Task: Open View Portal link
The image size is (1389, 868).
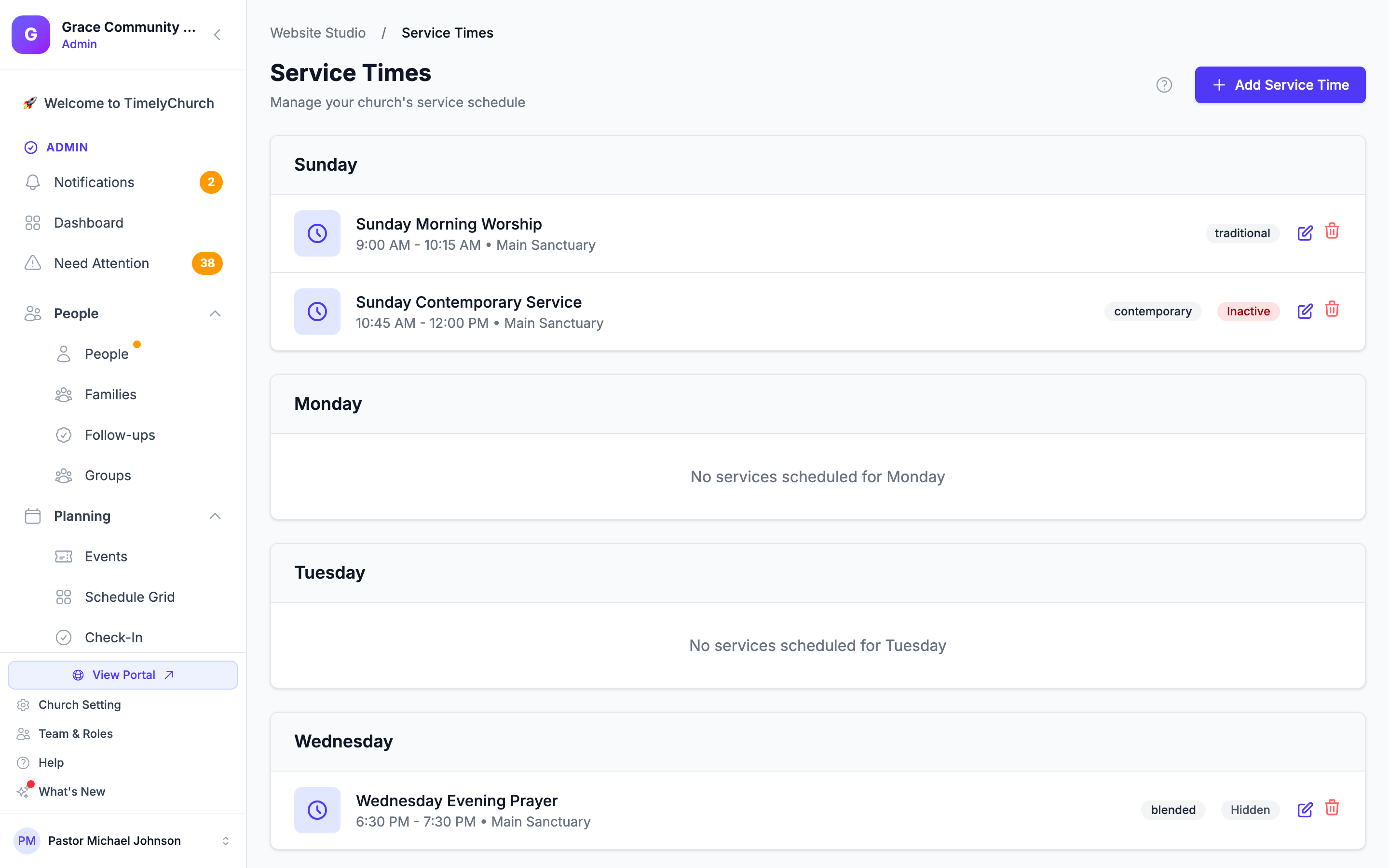Action: click(x=123, y=675)
